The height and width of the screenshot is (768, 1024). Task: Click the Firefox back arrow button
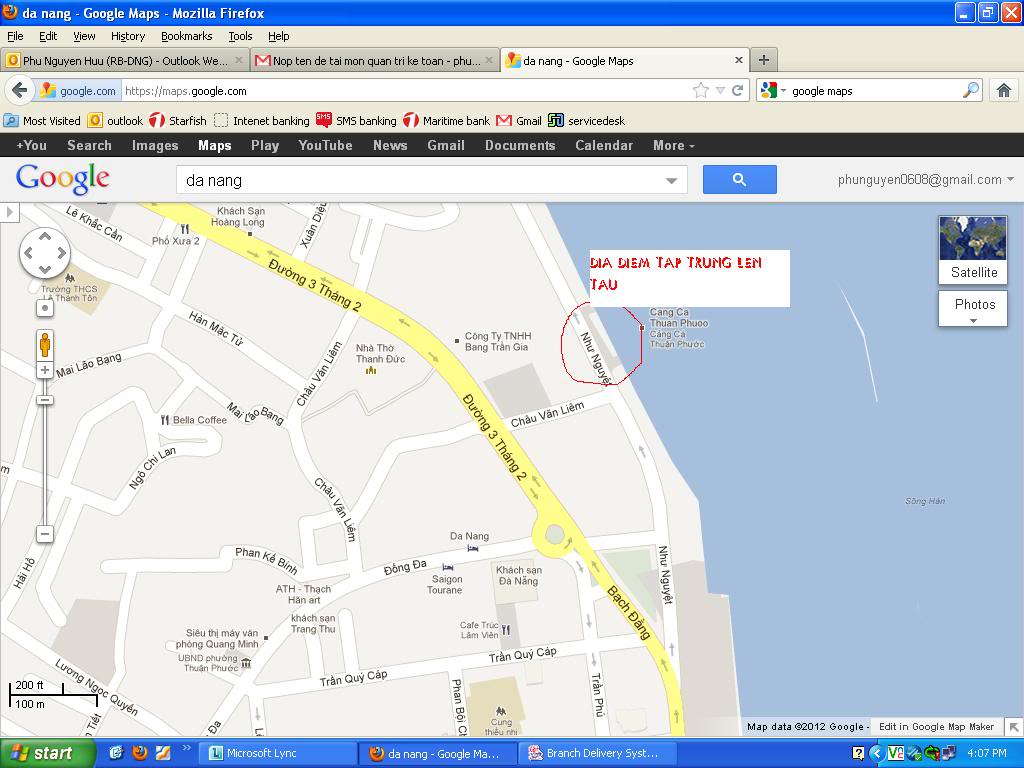coord(20,90)
